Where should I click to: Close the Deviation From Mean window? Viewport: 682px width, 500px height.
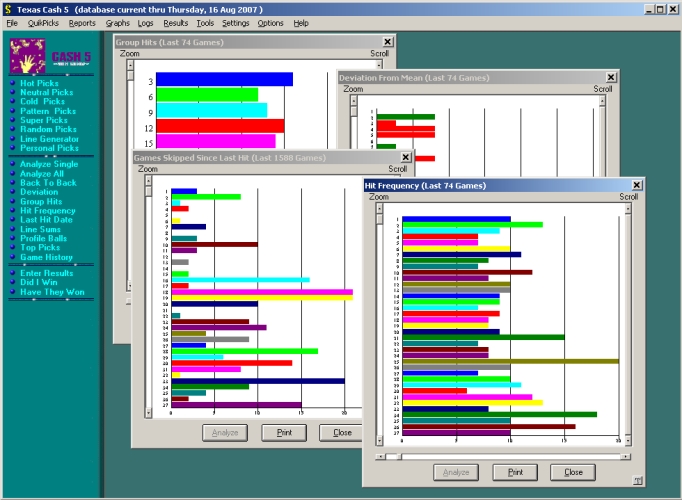[611, 77]
